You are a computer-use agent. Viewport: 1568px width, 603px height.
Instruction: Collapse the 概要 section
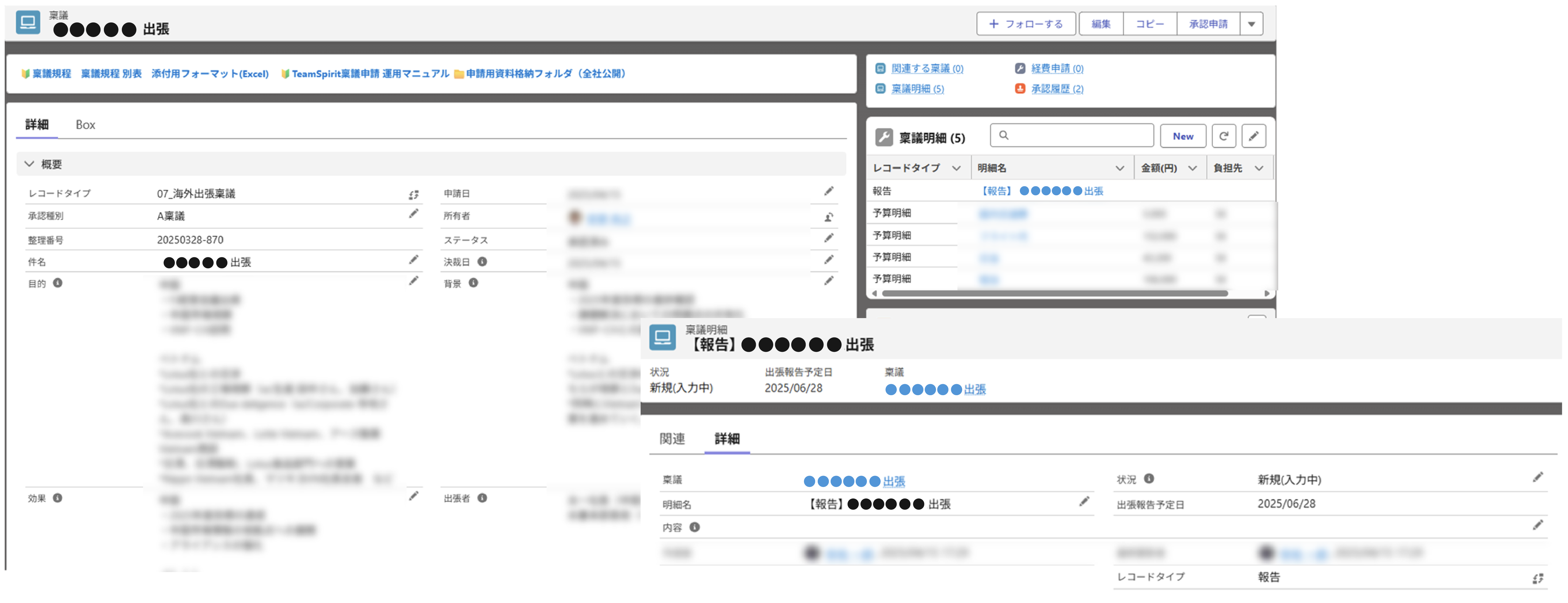29,164
